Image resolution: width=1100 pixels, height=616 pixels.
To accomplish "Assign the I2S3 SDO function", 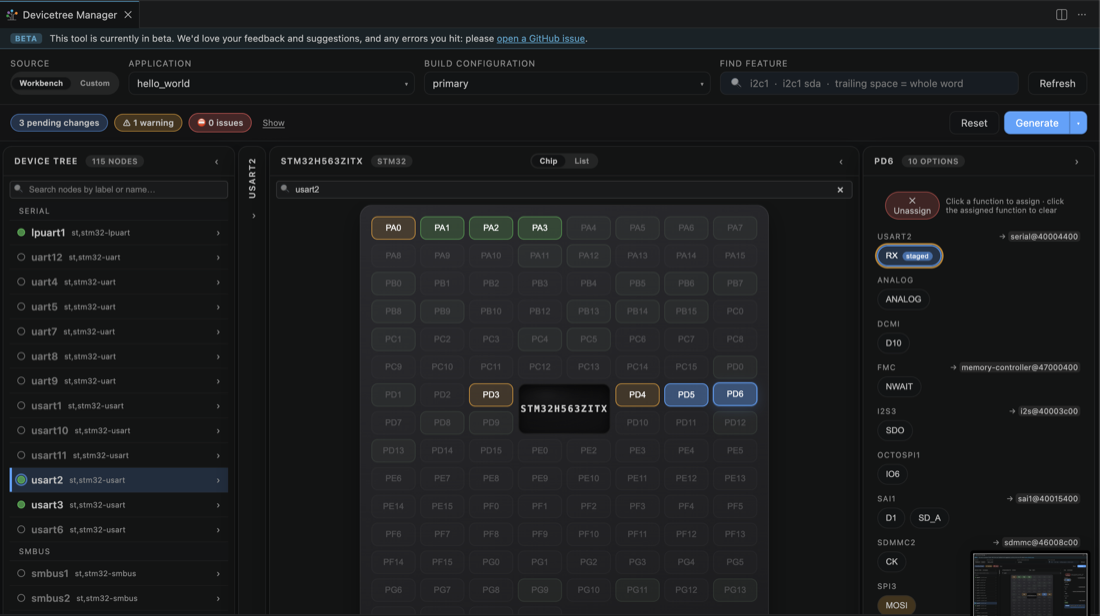I will click(x=894, y=430).
